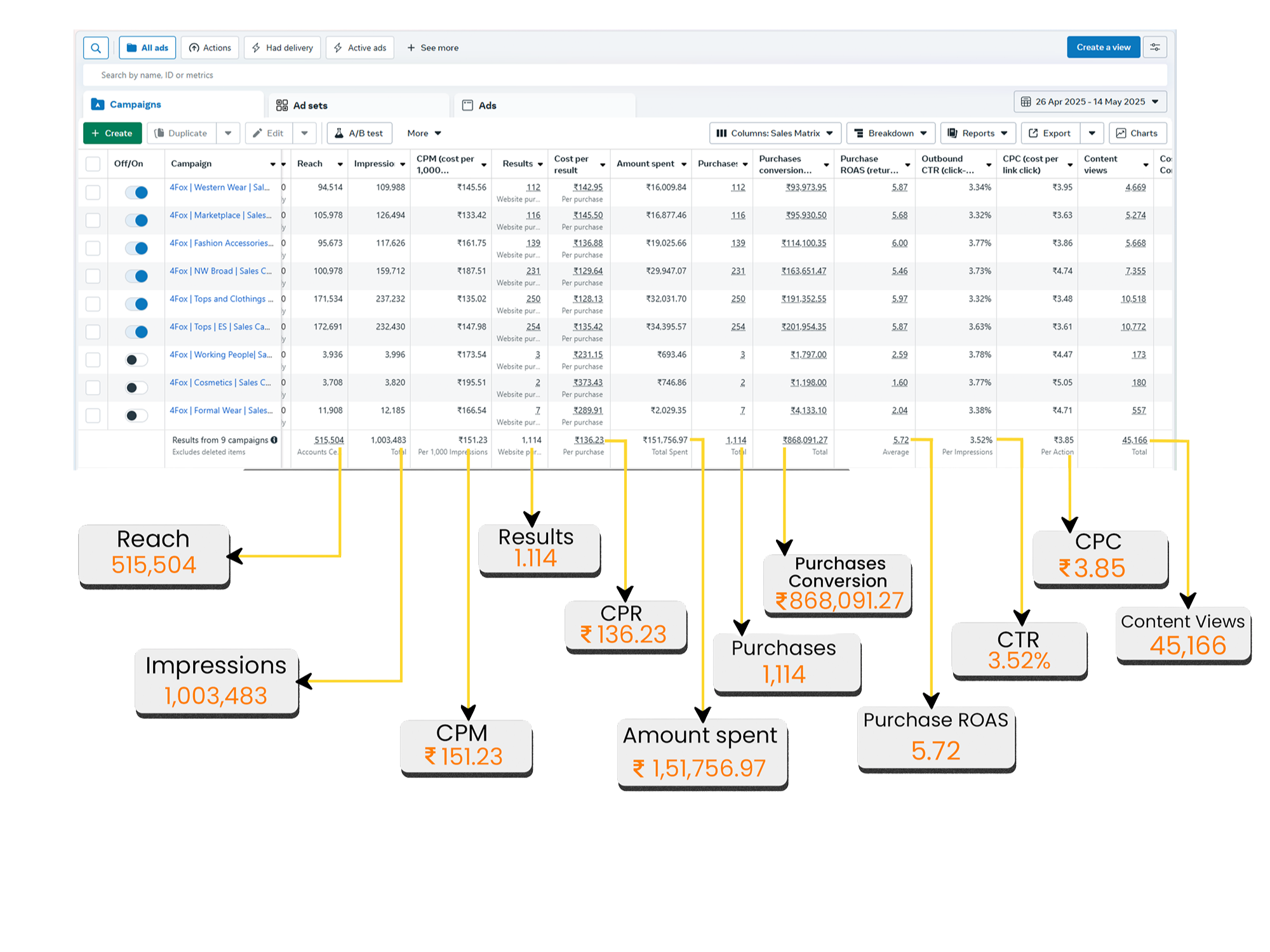The image size is (1270, 952).
Task: Expand the Columns: Sales Matrix dropdown
Action: (x=775, y=133)
